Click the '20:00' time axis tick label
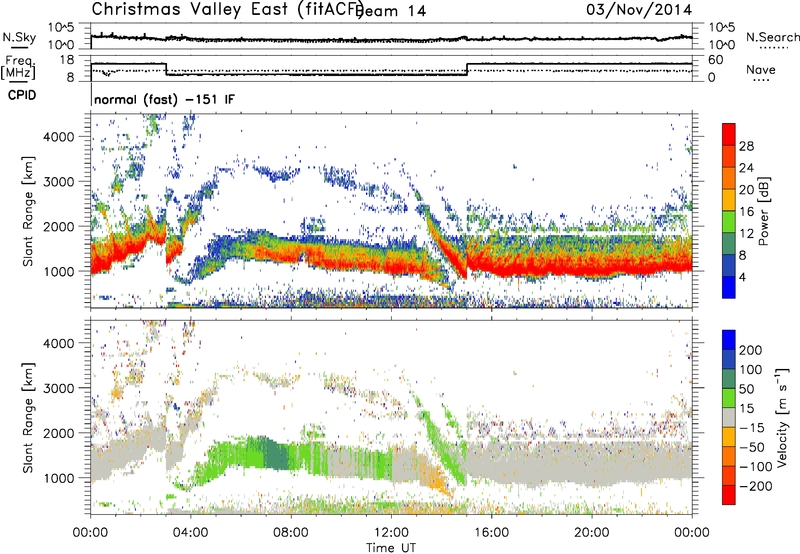Image resolution: width=800 pixels, height=554 pixels. (592, 533)
